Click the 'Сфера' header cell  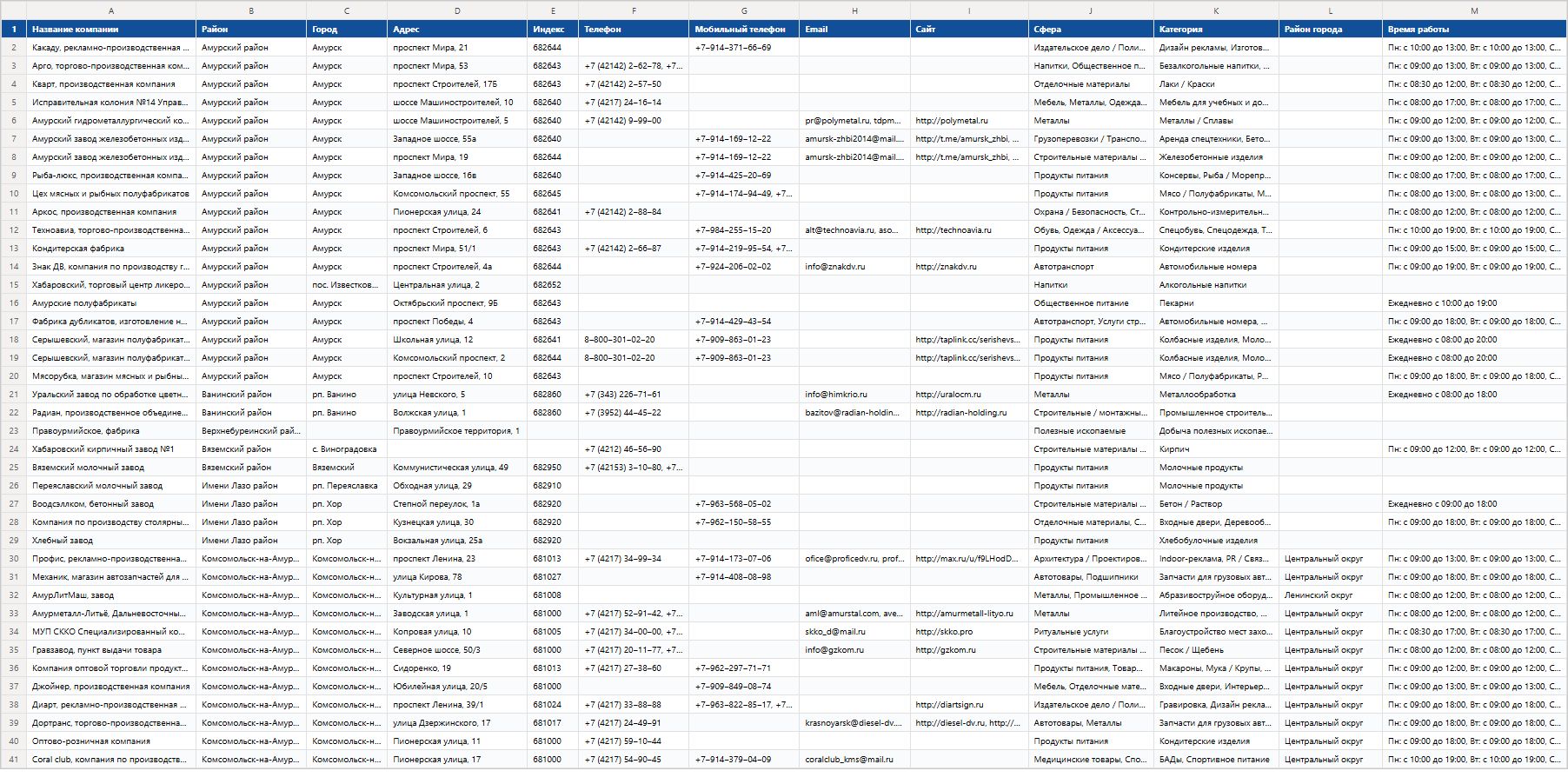[x=1091, y=29]
